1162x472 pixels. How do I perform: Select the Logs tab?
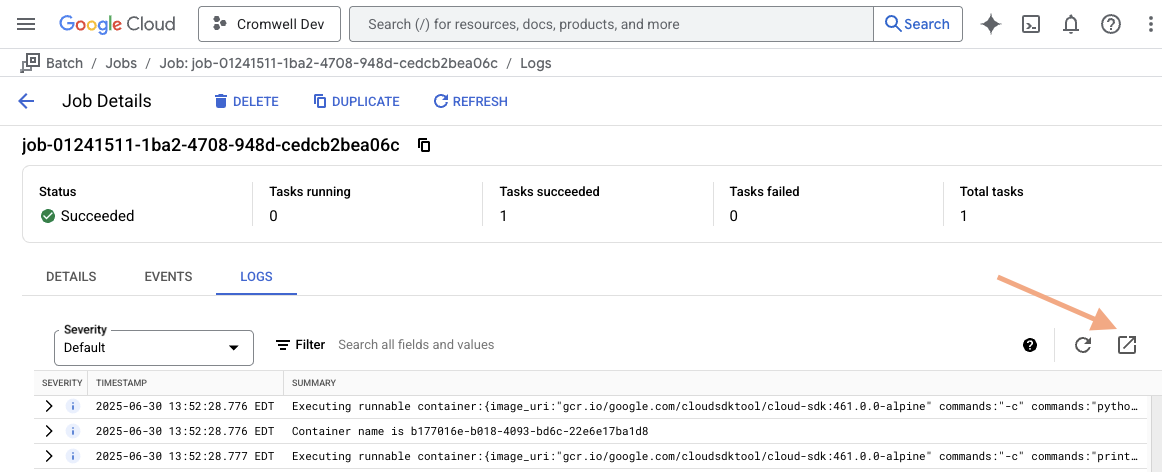pos(256,276)
